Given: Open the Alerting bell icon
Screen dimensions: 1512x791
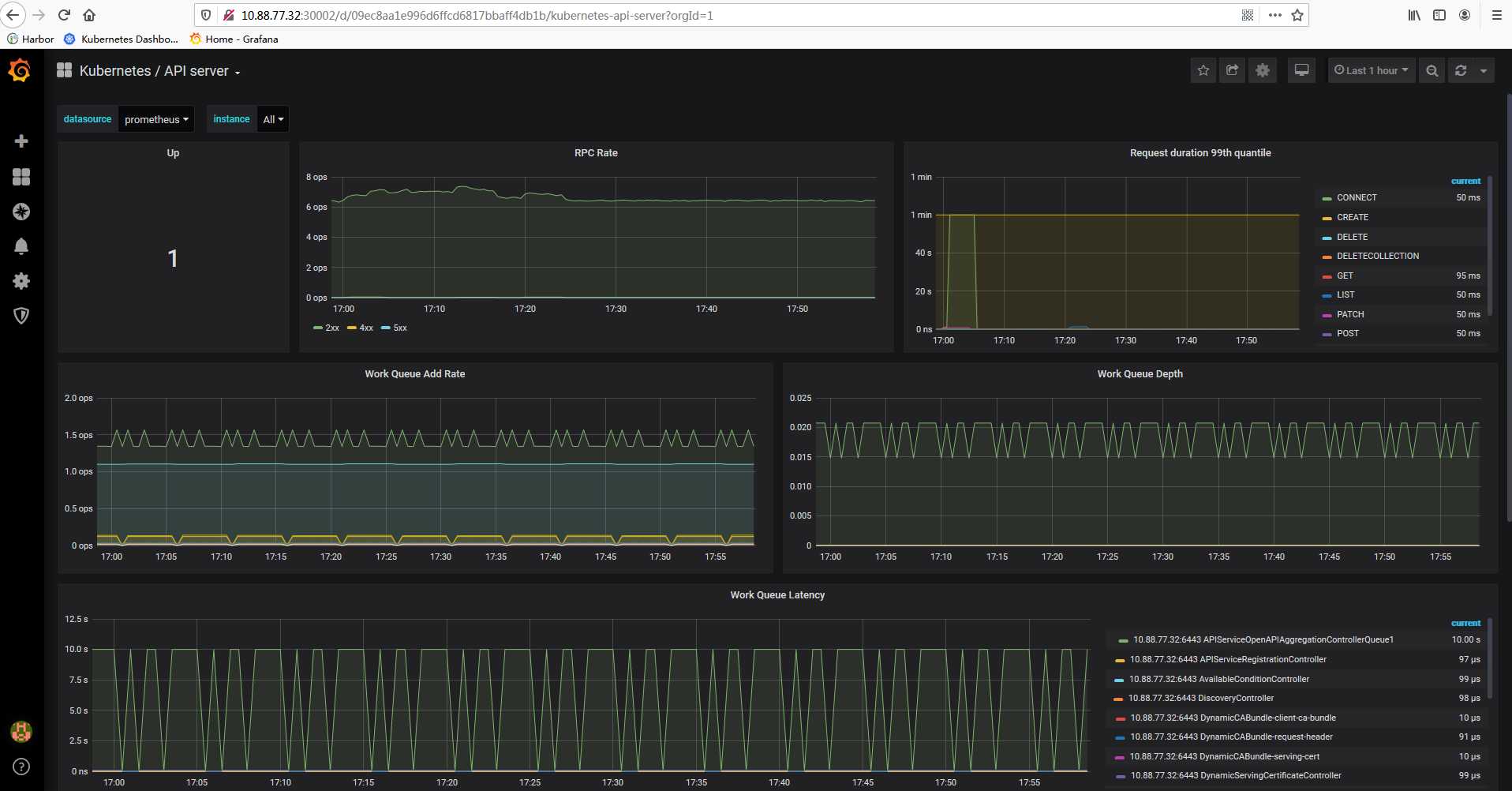Looking at the screenshot, I should click(x=21, y=246).
